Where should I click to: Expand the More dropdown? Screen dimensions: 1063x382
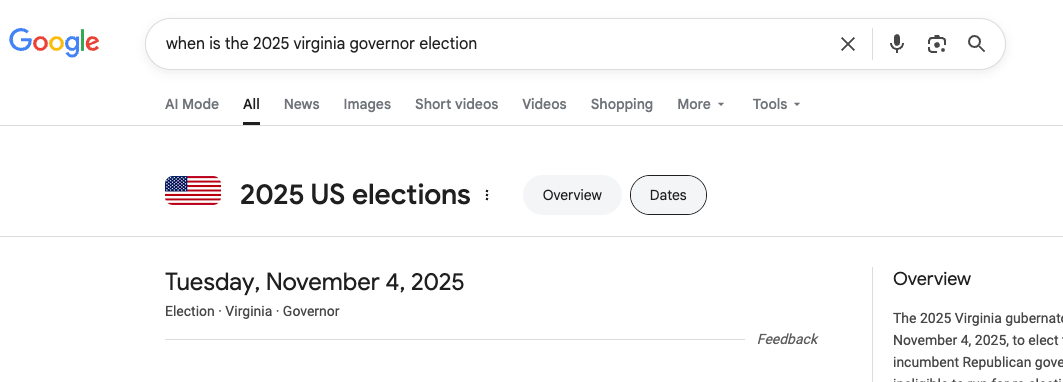[x=701, y=104]
